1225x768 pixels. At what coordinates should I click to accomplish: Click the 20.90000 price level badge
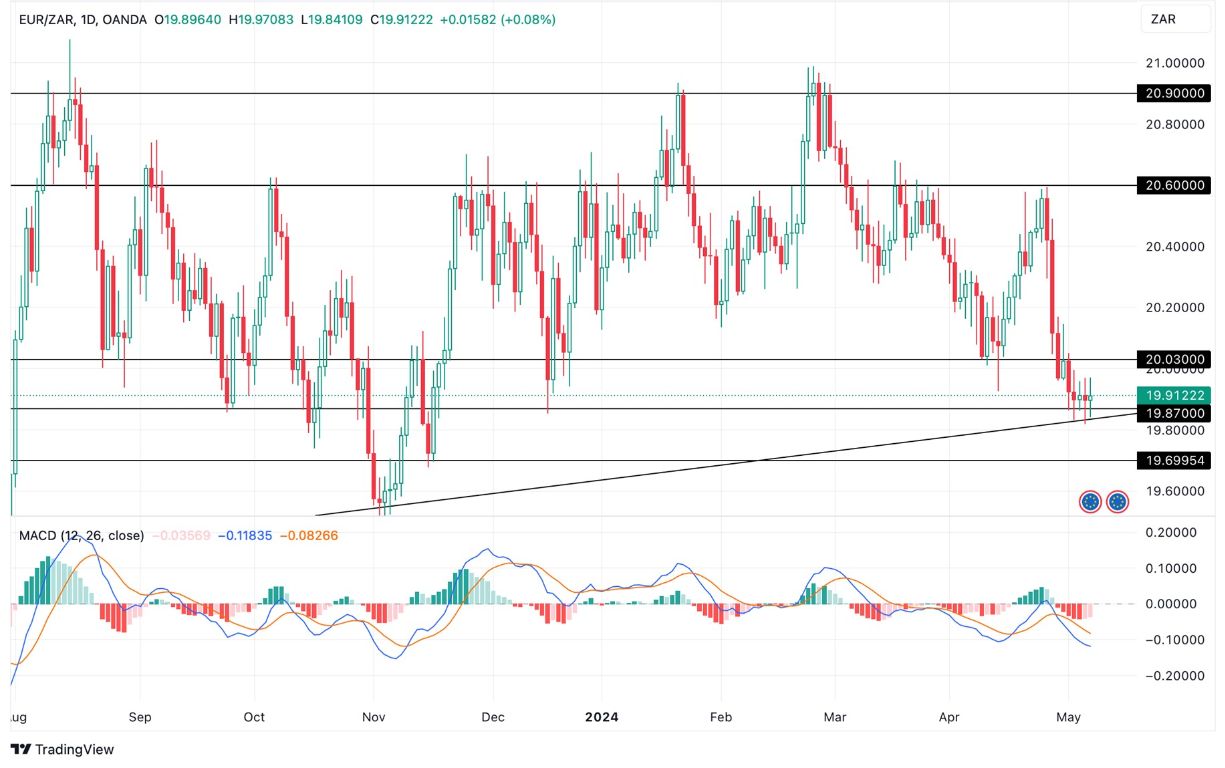coord(1174,93)
